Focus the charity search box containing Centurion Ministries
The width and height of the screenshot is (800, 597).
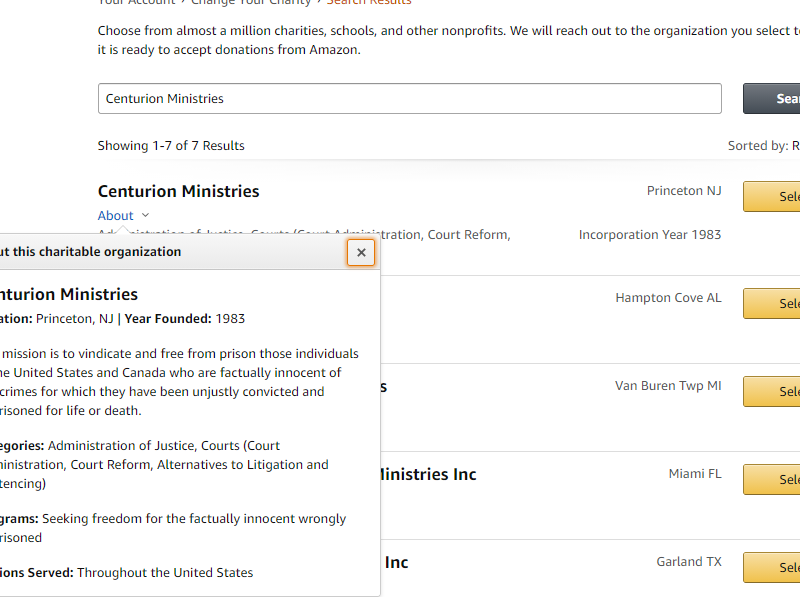pos(410,98)
